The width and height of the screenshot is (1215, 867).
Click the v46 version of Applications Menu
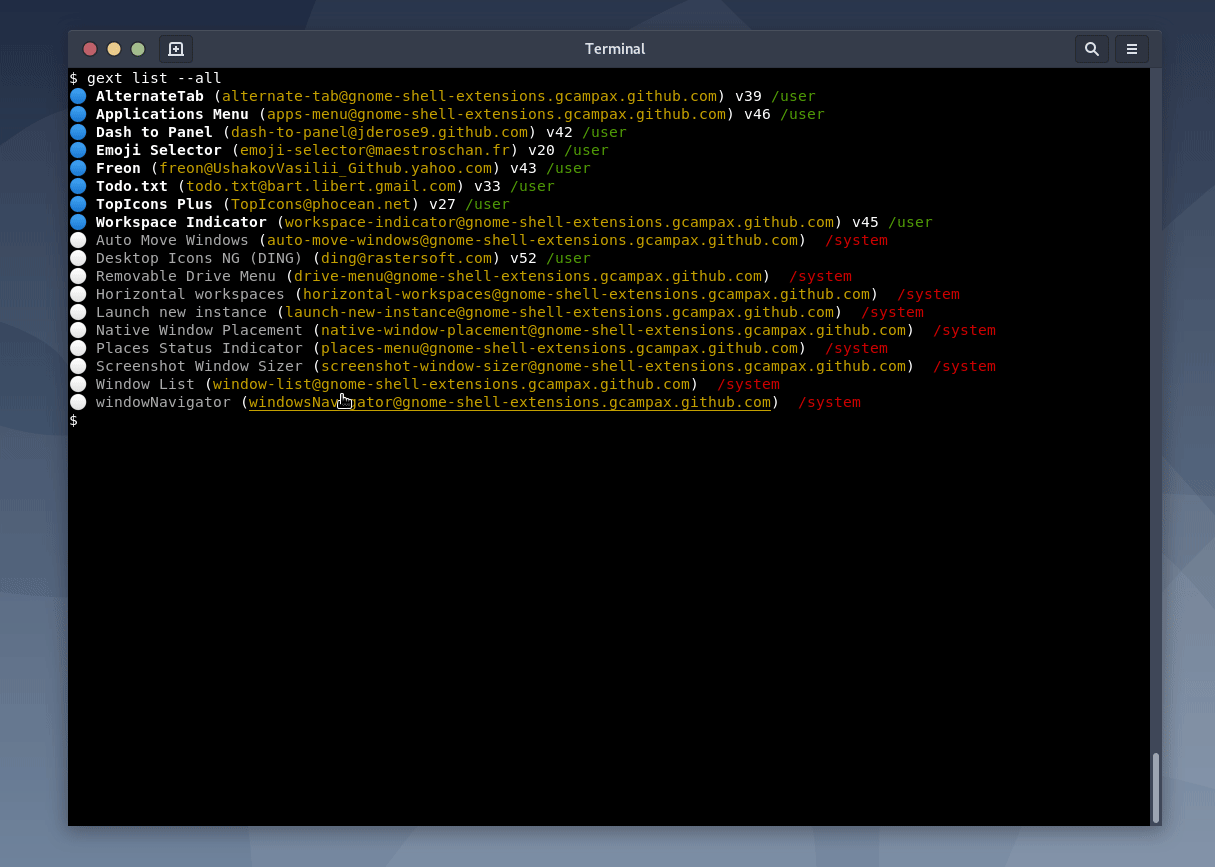coord(758,114)
